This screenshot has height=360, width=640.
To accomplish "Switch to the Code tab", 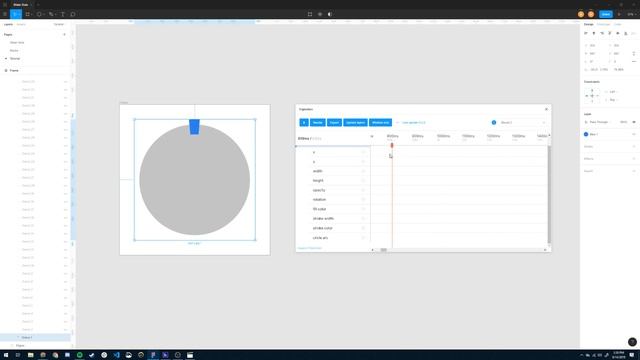I will point(618,24).
